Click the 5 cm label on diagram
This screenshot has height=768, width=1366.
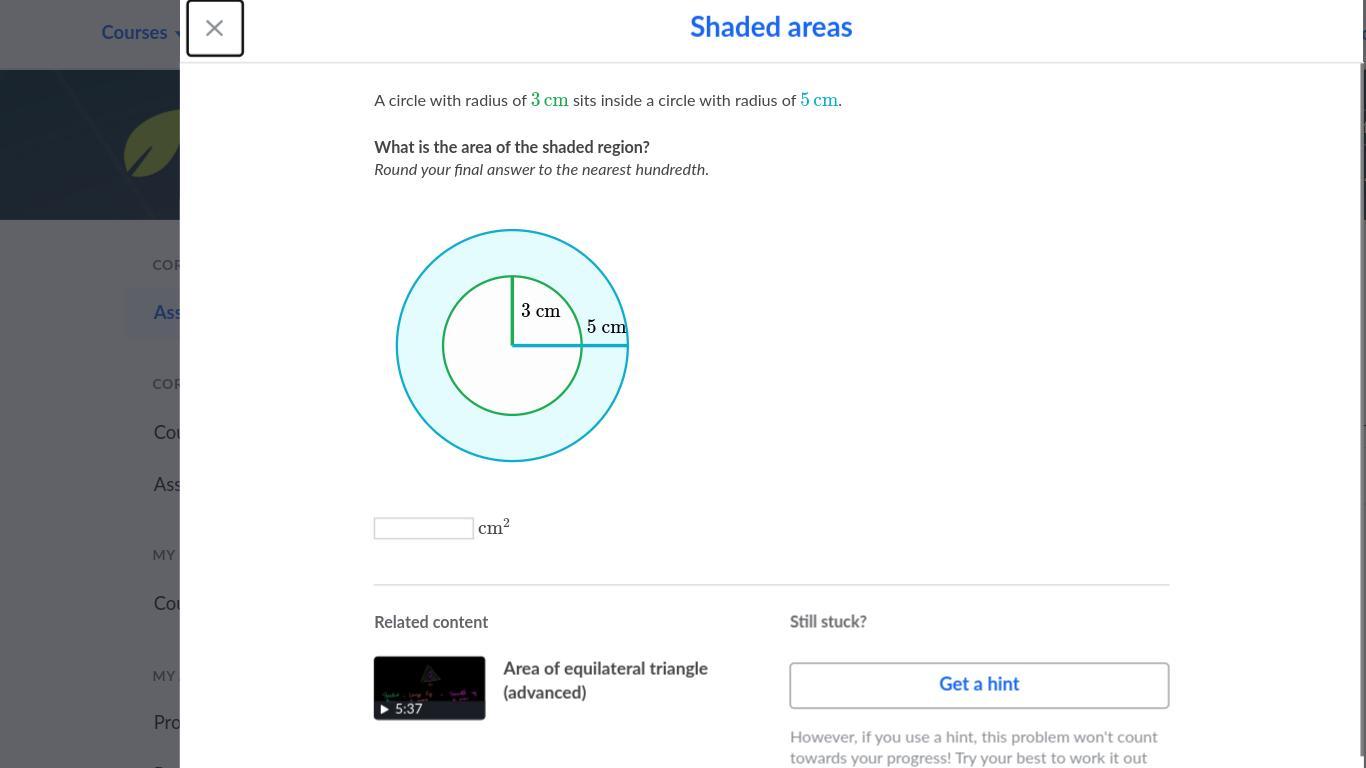(606, 327)
